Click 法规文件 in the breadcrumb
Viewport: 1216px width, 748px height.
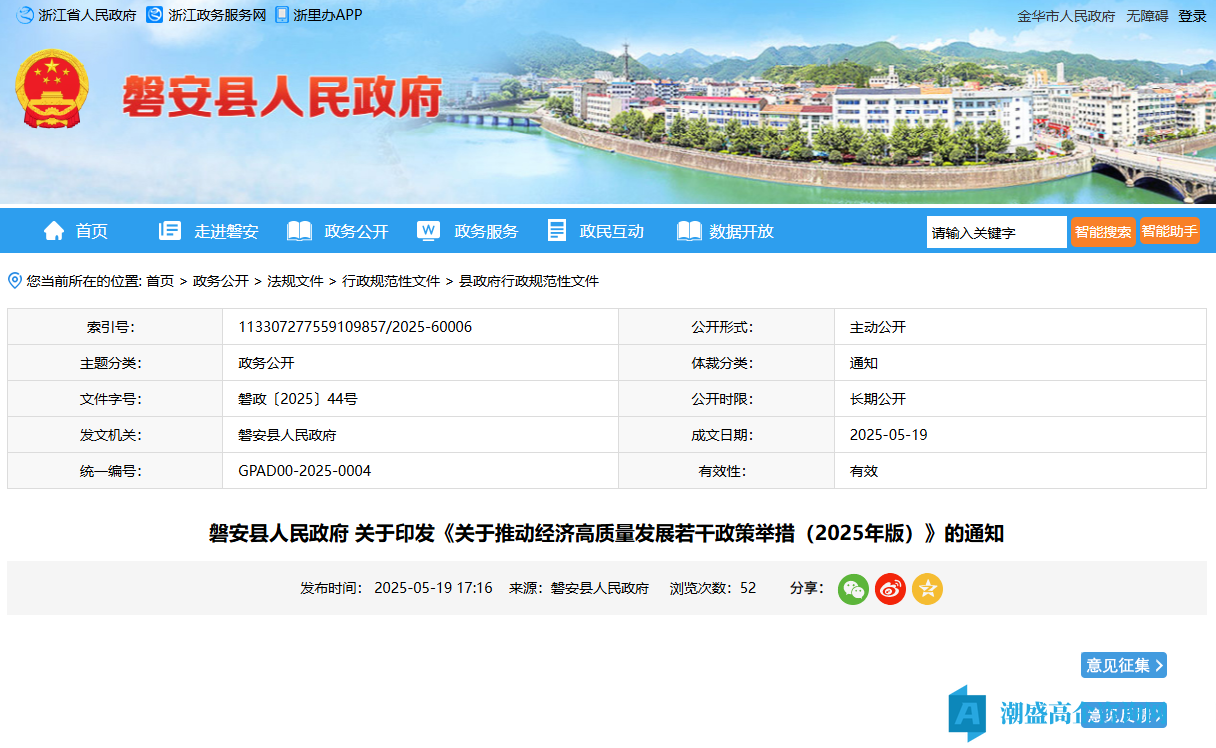tap(295, 281)
